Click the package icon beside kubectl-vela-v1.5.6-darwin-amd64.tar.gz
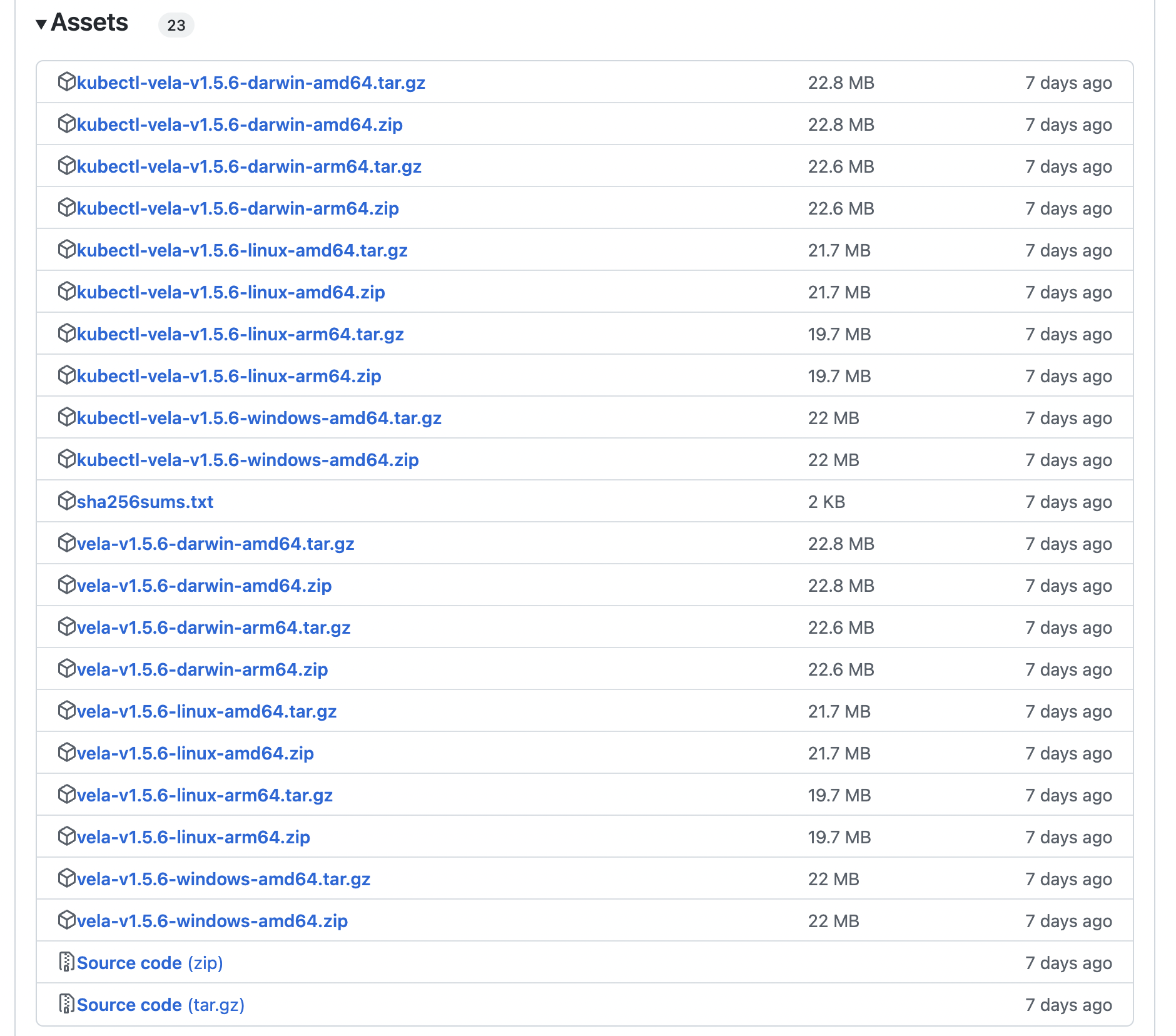Viewport: 1176px width, 1036px height. click(66, 82)
